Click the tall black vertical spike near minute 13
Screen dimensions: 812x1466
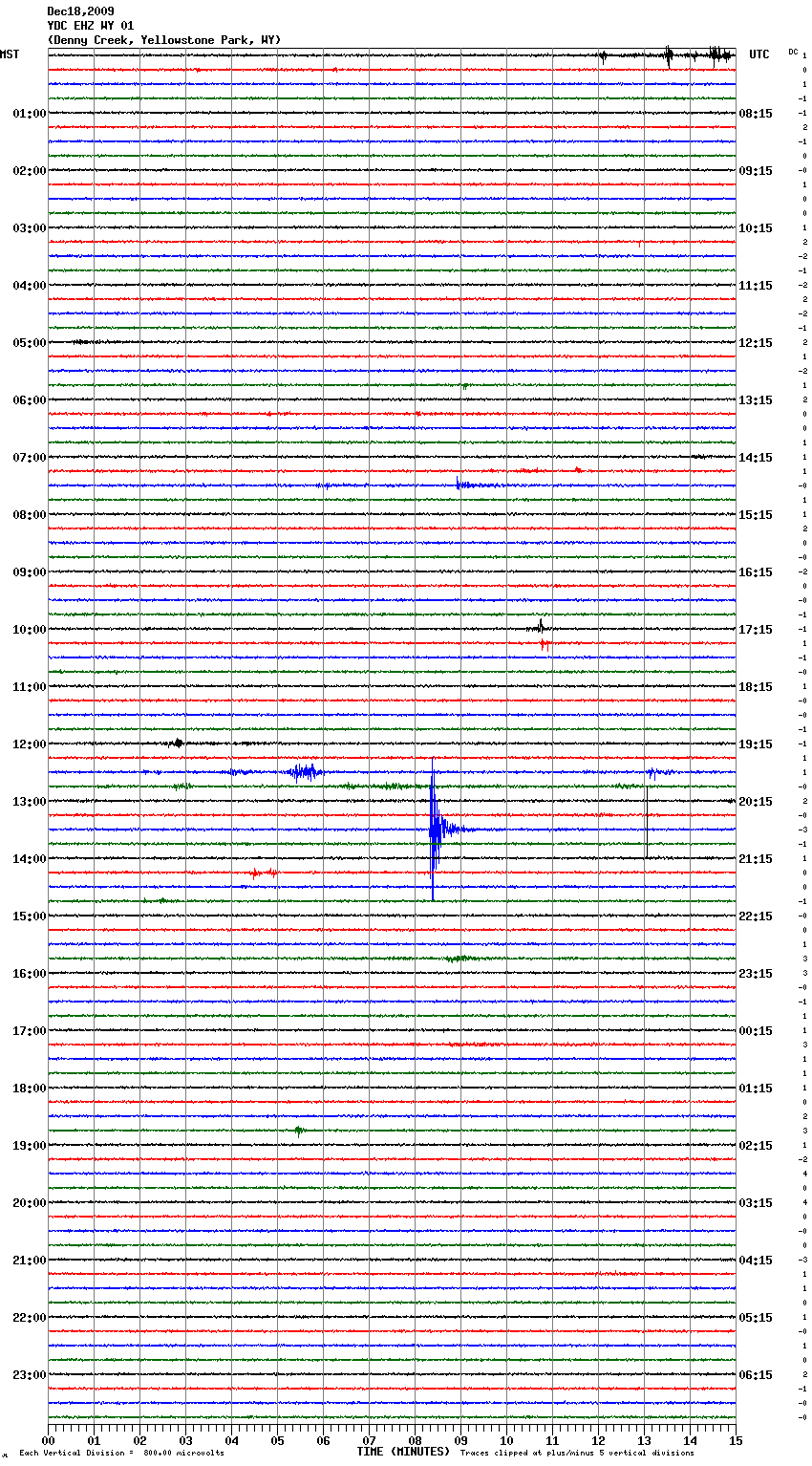[647, 822]
